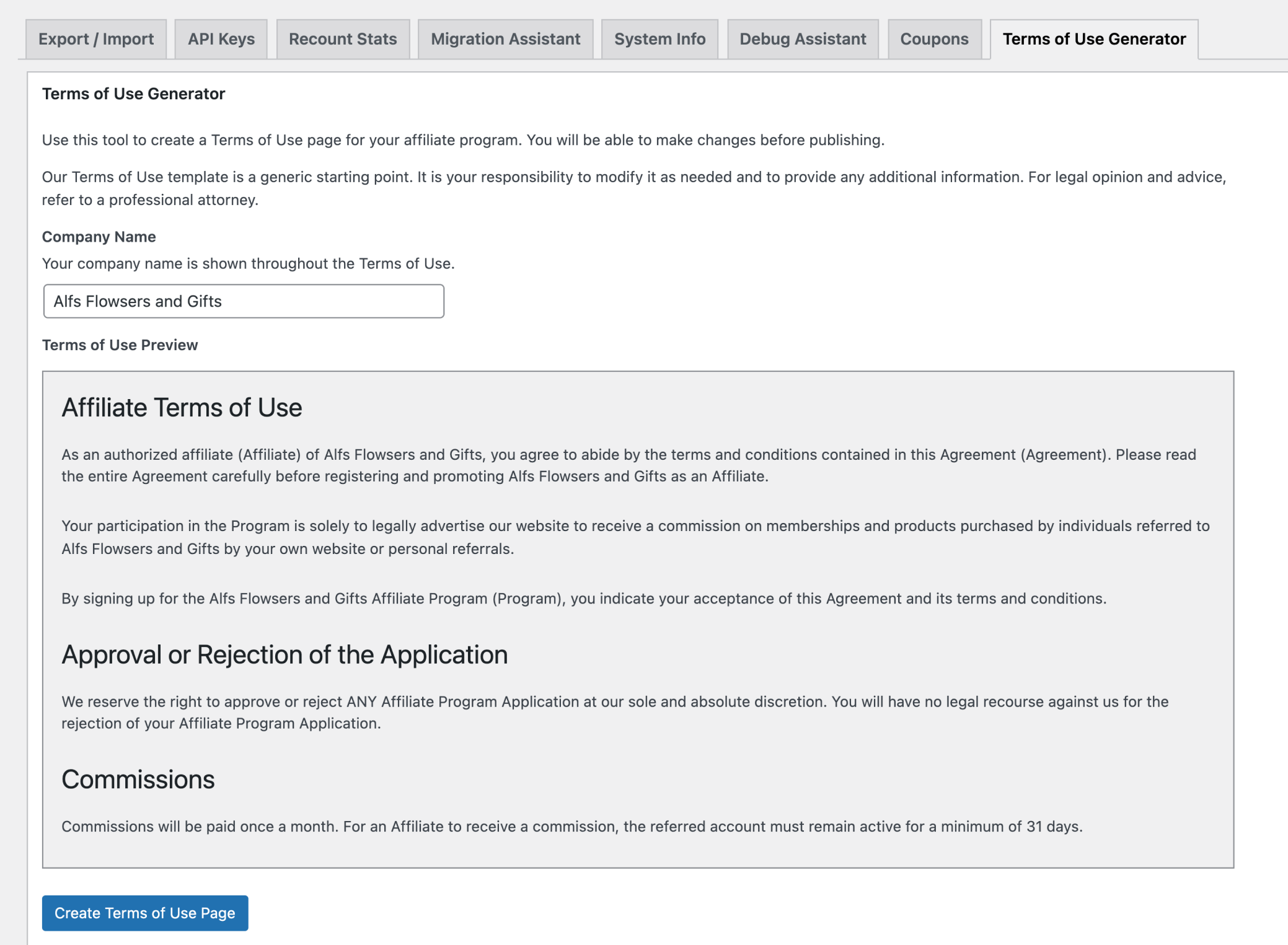Click the paragraph about rejecting ANY application
This screenshot has height=945, width=1288.
pos(614,713)
